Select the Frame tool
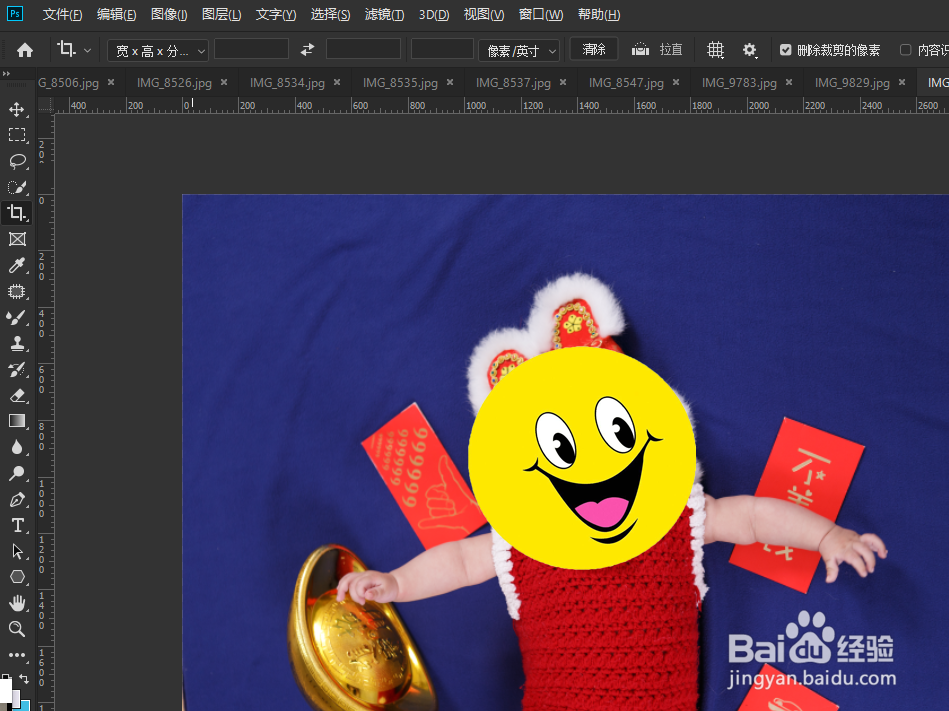The height and width of the screenshot is (711, 949). click(17, 239)
